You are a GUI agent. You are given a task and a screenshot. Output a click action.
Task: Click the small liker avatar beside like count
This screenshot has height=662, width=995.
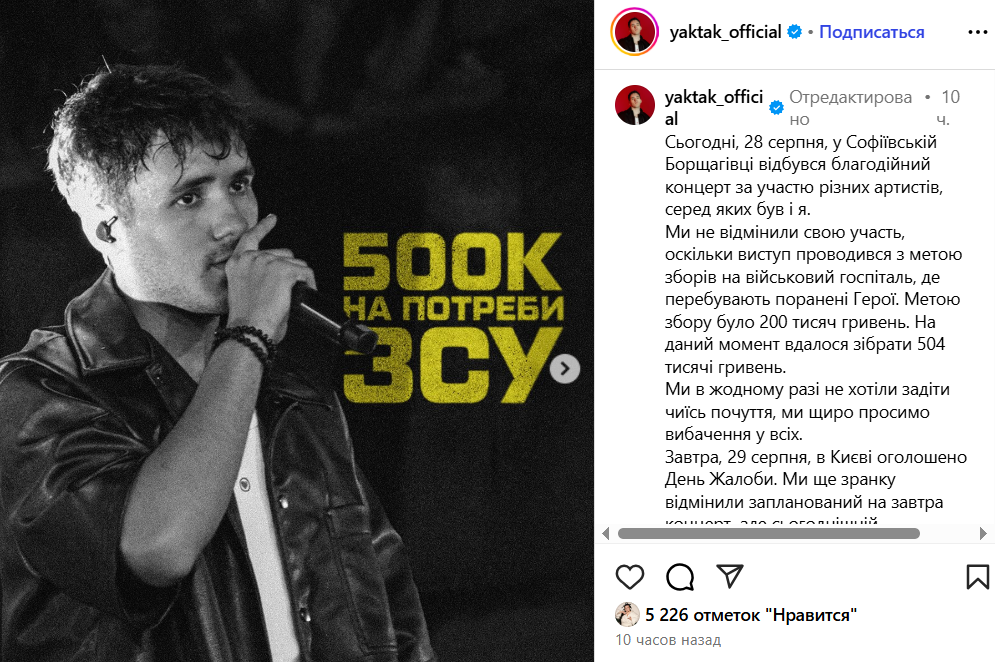point(627,615)
